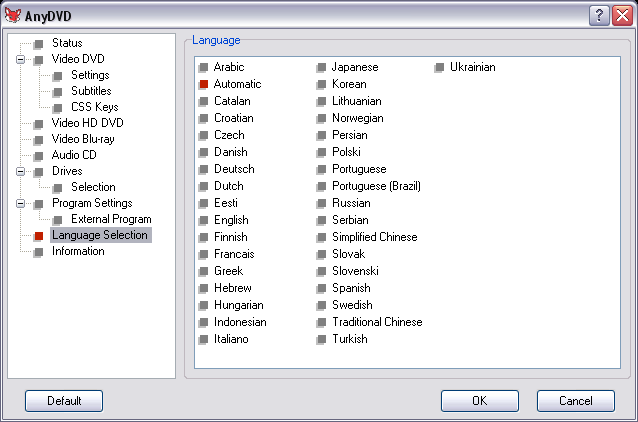Click the square icon next to Video Blu-ray
The height and width of the screenshot is (422, 638).
pyautogui.click(x=39, y=140)
